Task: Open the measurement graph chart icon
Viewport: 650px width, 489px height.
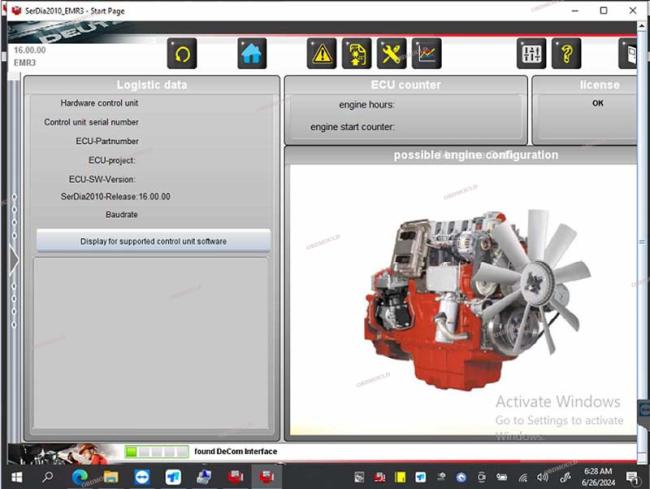Action: (x=426, y=53)
